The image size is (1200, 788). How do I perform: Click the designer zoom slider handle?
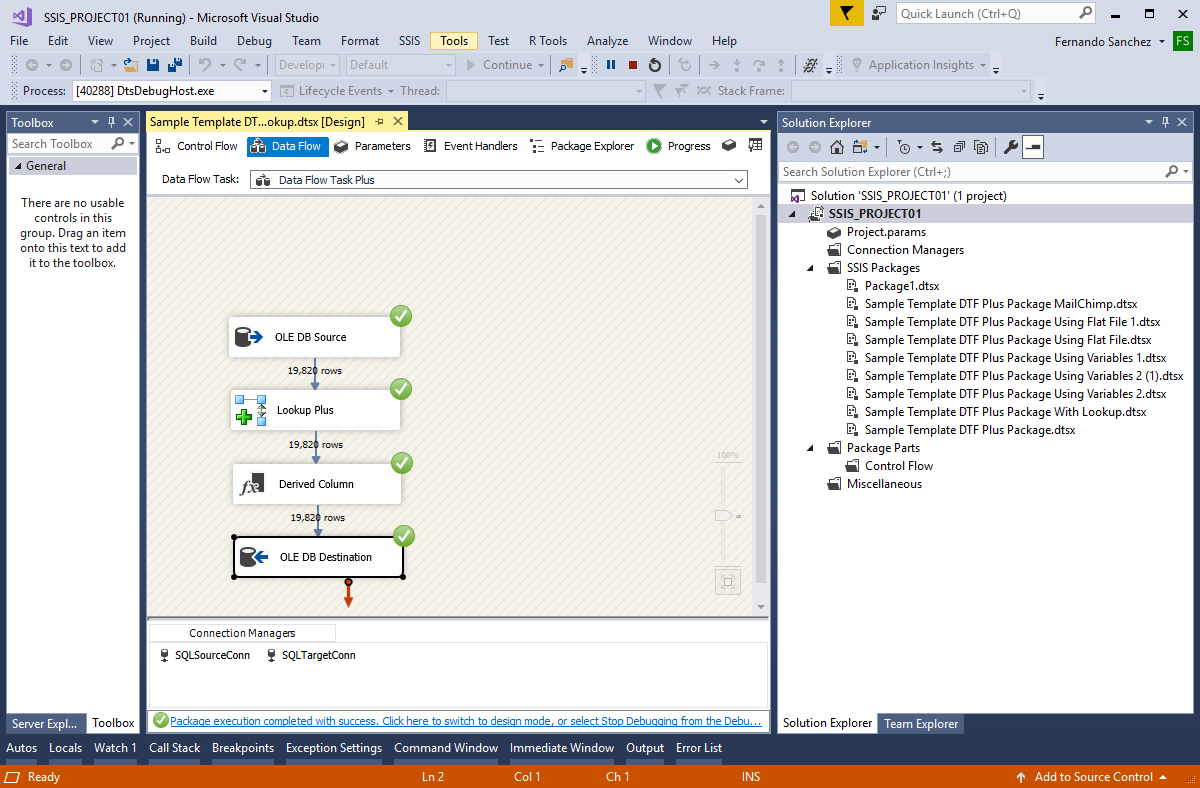pos(724,516)
